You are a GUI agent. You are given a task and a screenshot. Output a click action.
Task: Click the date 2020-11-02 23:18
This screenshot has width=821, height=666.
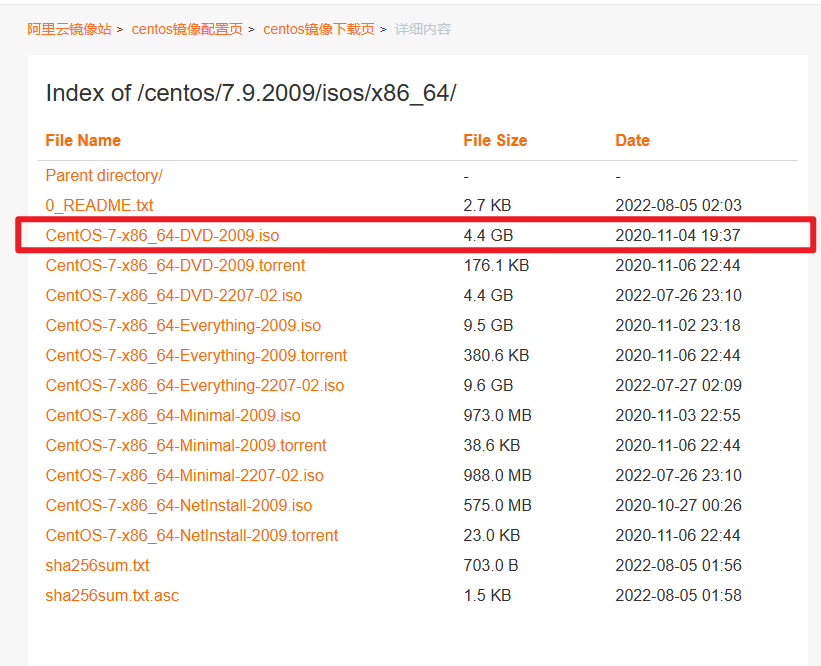678,325
